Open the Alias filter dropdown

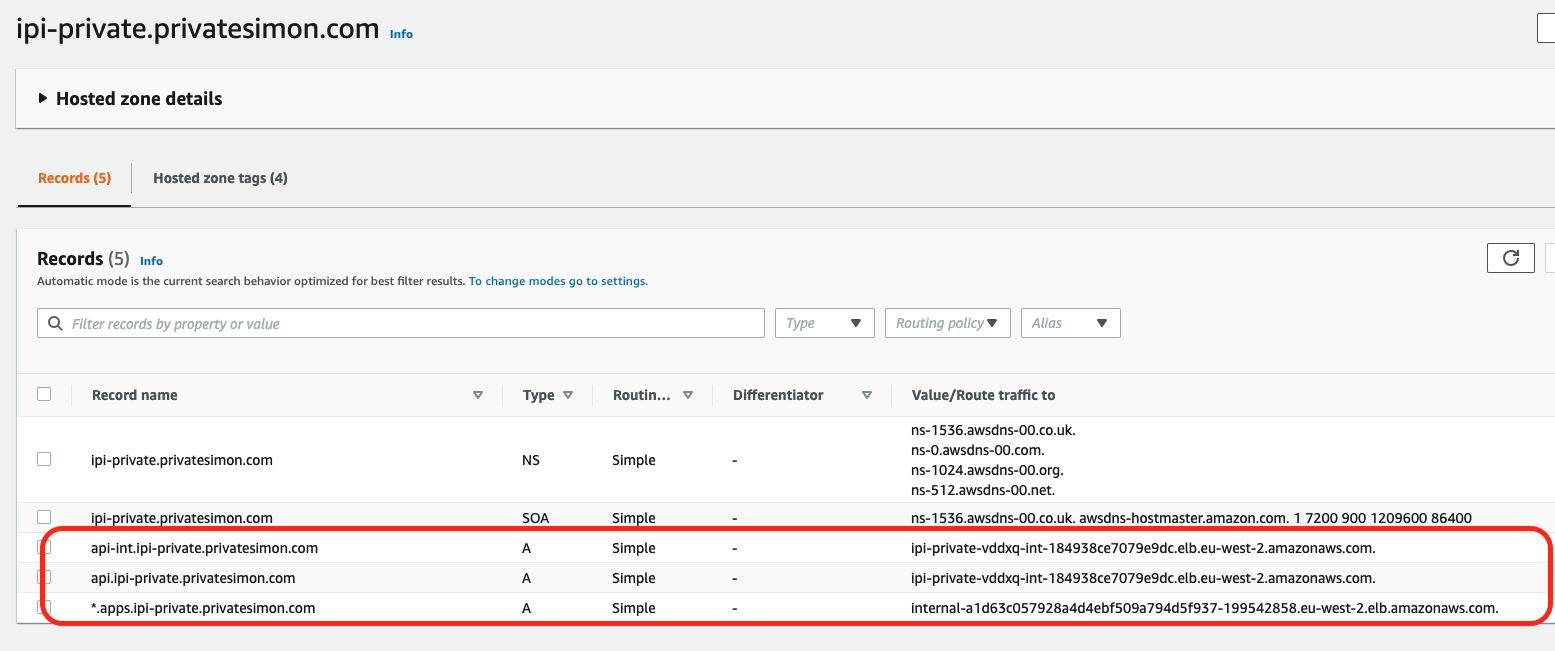1069,323
